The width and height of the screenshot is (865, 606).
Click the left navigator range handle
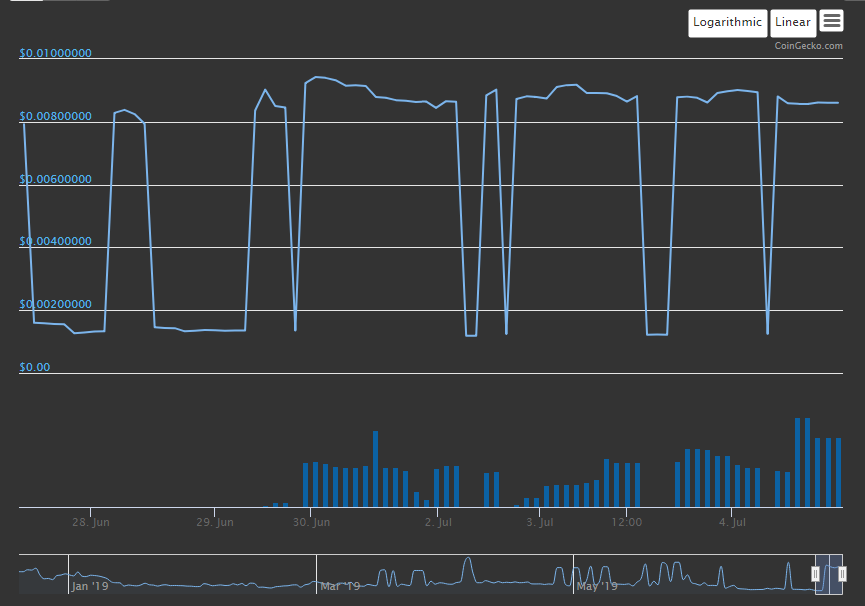[x=815, y=574]
